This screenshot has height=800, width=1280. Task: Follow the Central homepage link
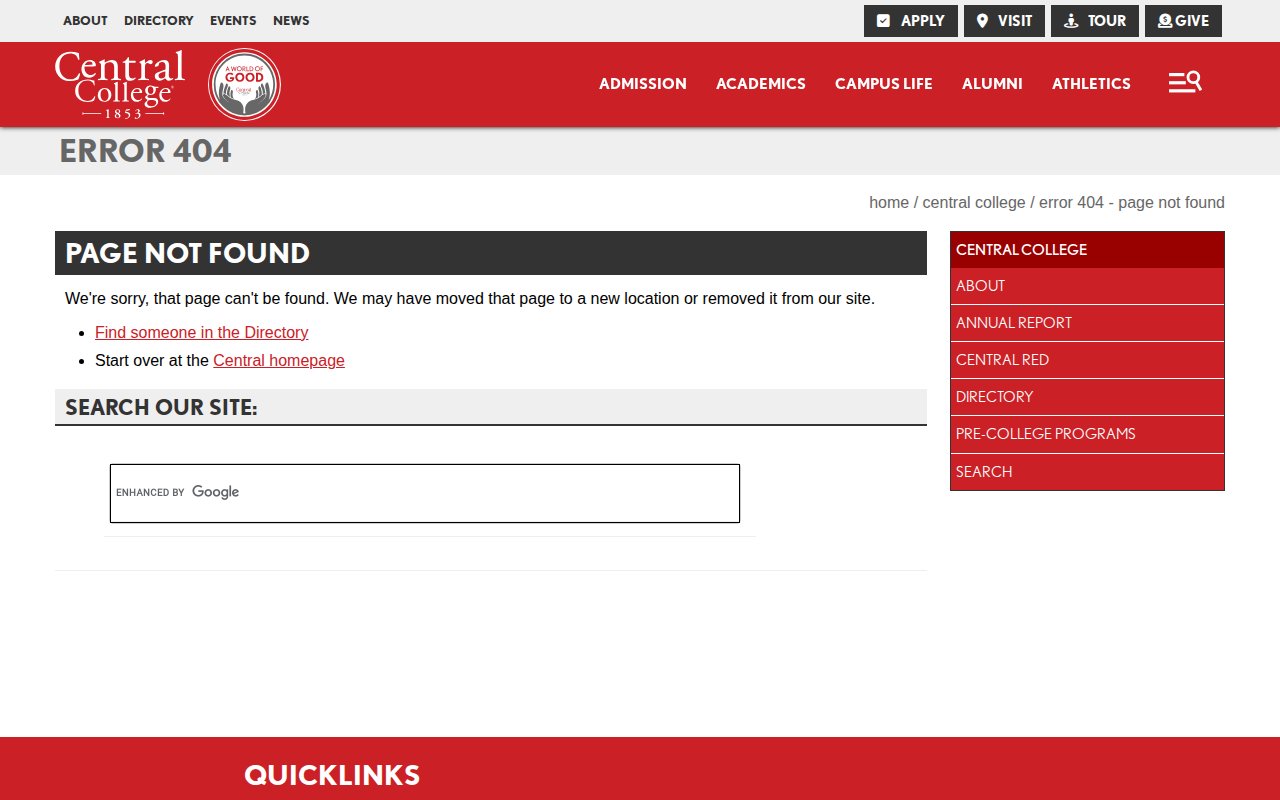278,360
